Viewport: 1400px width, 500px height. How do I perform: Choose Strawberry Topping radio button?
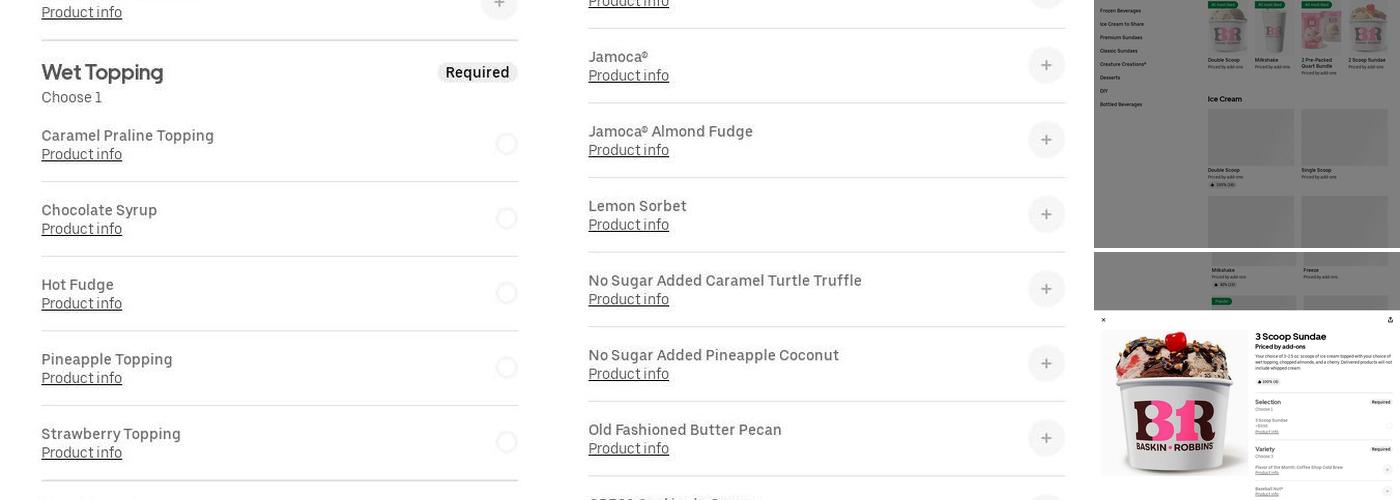[507, 442]
